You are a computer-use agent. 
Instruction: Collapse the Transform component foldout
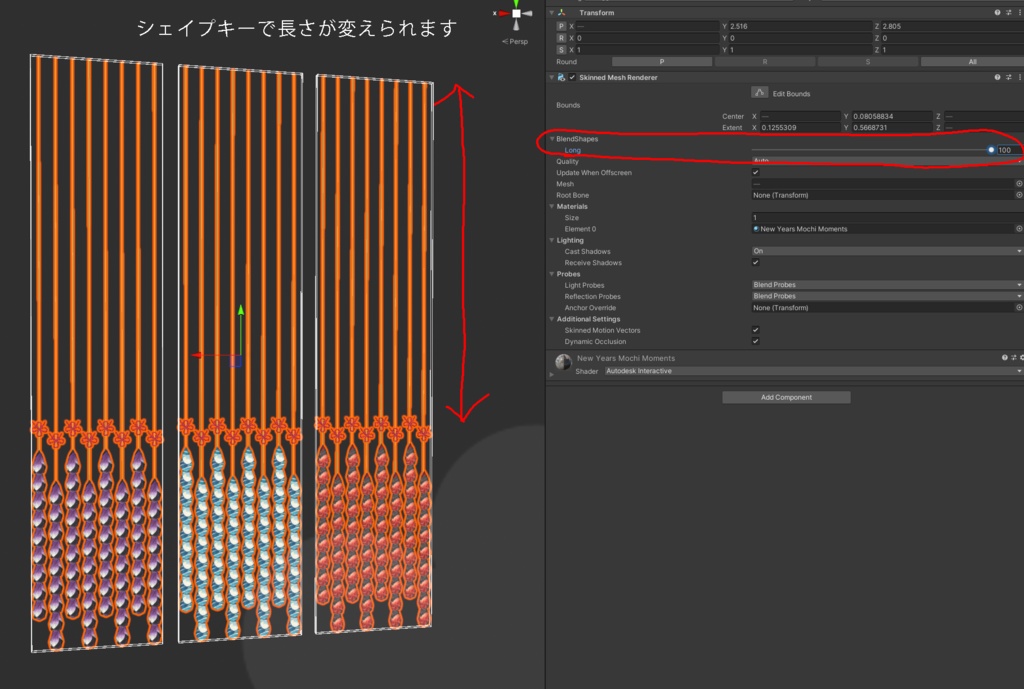[x=551, y=12]
